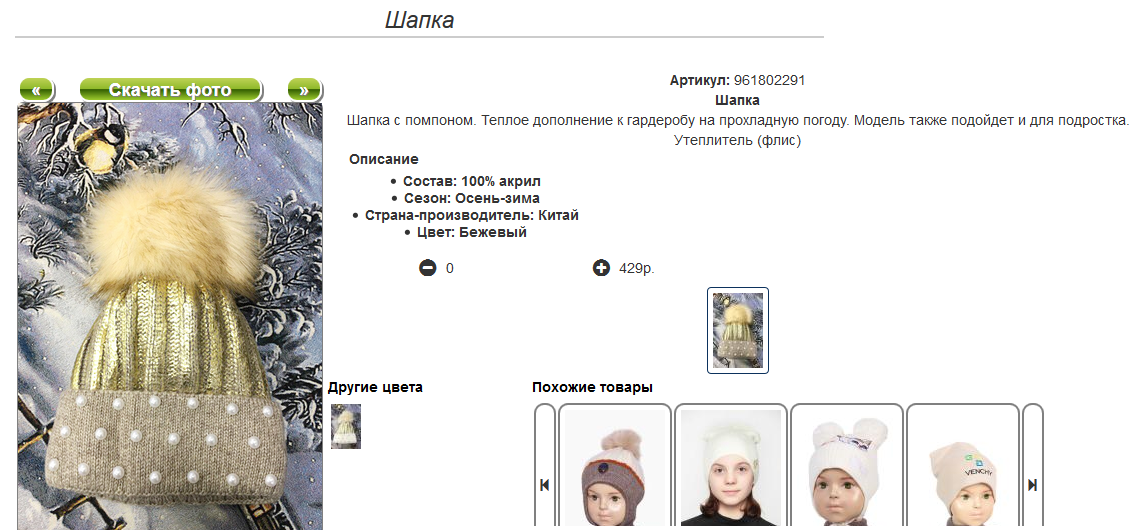Decrease quantity with the minus icon
This screenshot has width=1139, height=530.
(x=428, y=268)
